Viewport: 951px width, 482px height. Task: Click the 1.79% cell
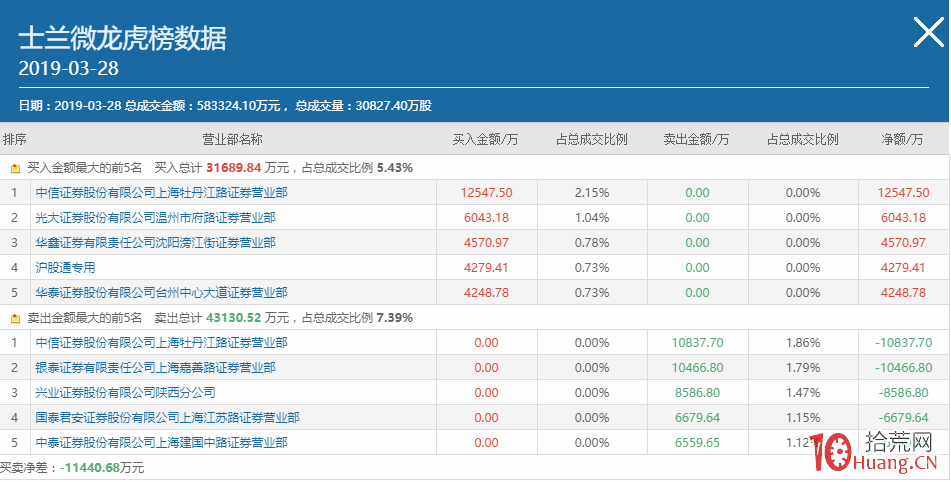(x=803, y=367)
